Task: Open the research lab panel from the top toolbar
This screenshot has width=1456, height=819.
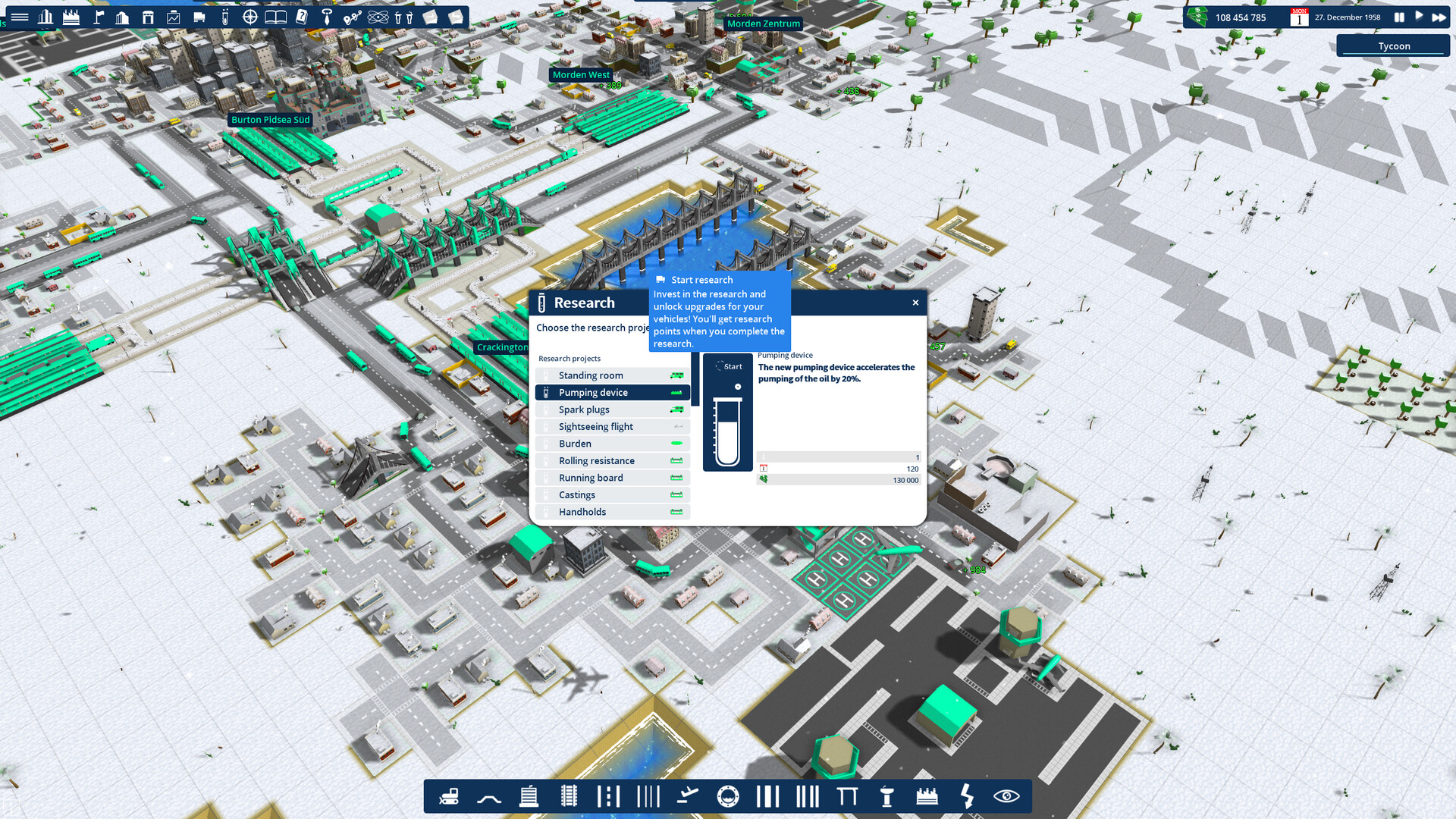Action: 225,16
